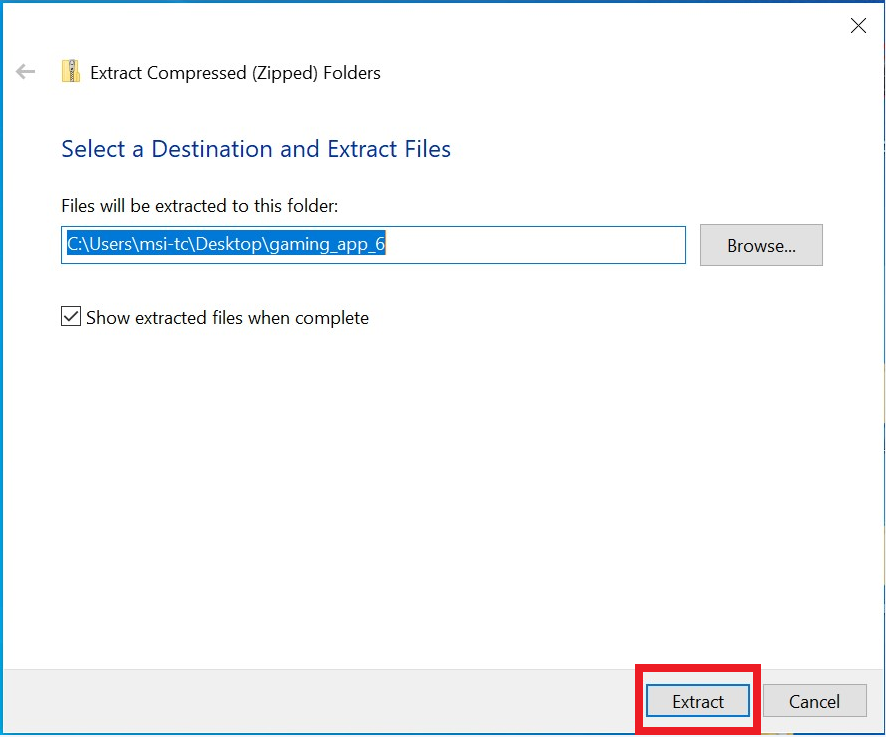Click 'Files will be extracted to this folder' label
This screenshot has height=737, width=886.
(x=200, y=206)
